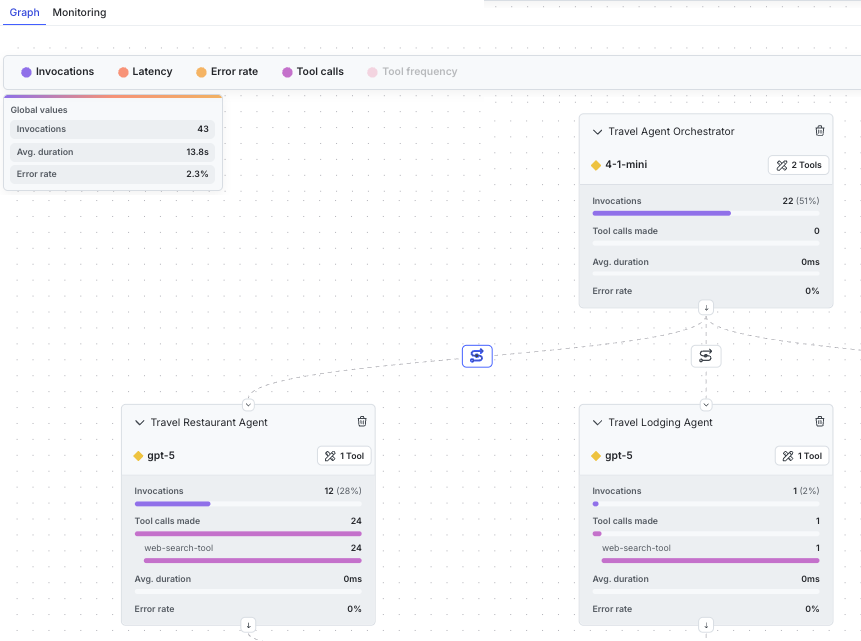Click the 1 Tool button on Travel Restaurant Agent
Image resolution: width=861 pixels, height=641 pixels.
pos(343,455)
